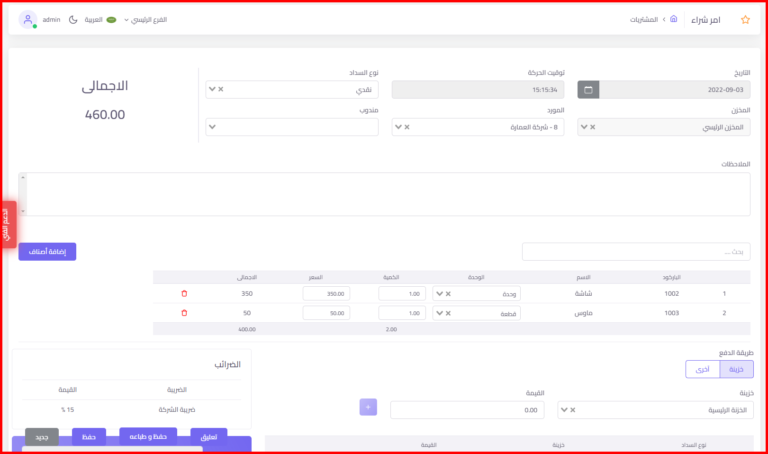Open the admin user avatar menu
Screen dimensions: 768x454
point(27,20)
